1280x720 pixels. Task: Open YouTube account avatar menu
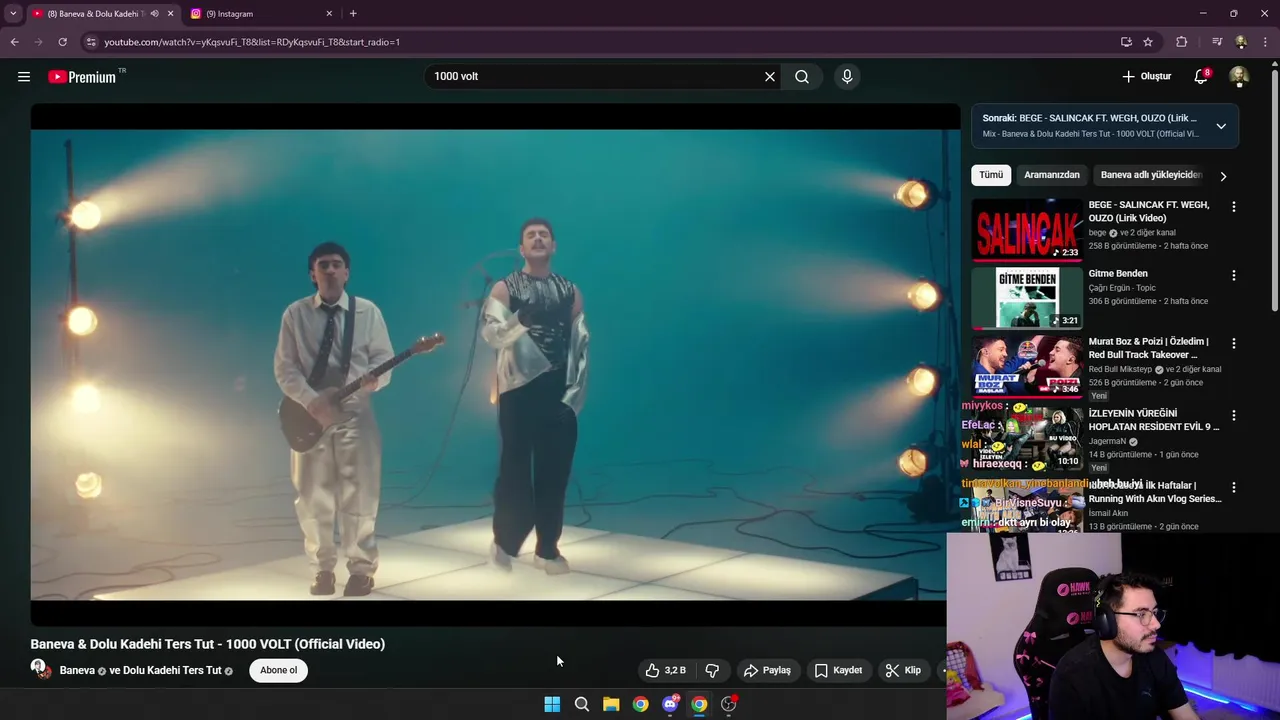[1239, 76]
